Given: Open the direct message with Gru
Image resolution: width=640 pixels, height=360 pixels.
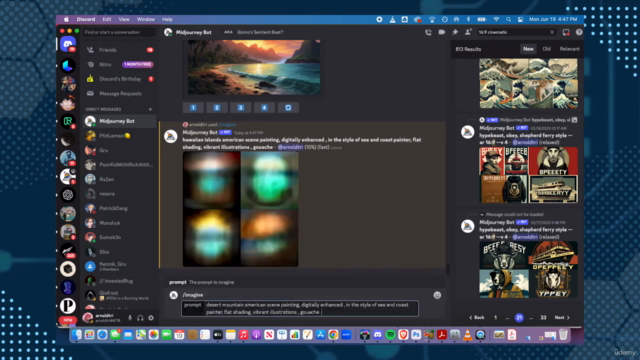Looking at the screenshot, I should 119,150.
